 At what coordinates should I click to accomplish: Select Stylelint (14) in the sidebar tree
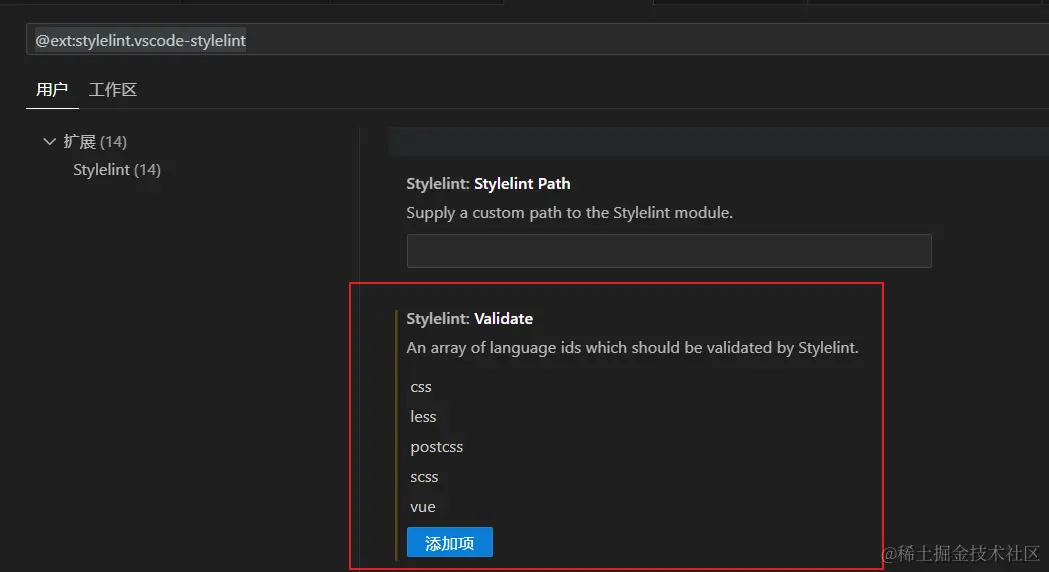coord(117,170)
